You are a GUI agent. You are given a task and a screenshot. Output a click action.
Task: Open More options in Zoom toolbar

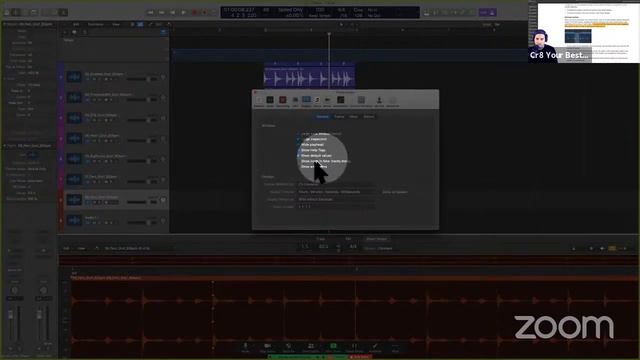pyautogui.click(x=395, y=347)
